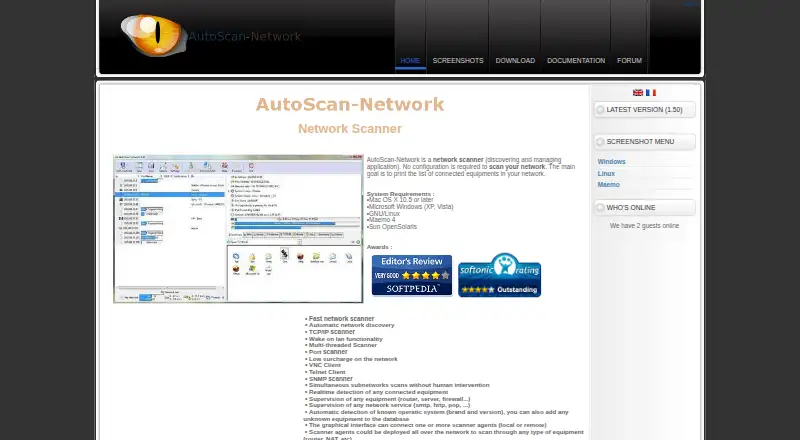Select the 'System Requirements :' heading text

[x=401, y=194]
